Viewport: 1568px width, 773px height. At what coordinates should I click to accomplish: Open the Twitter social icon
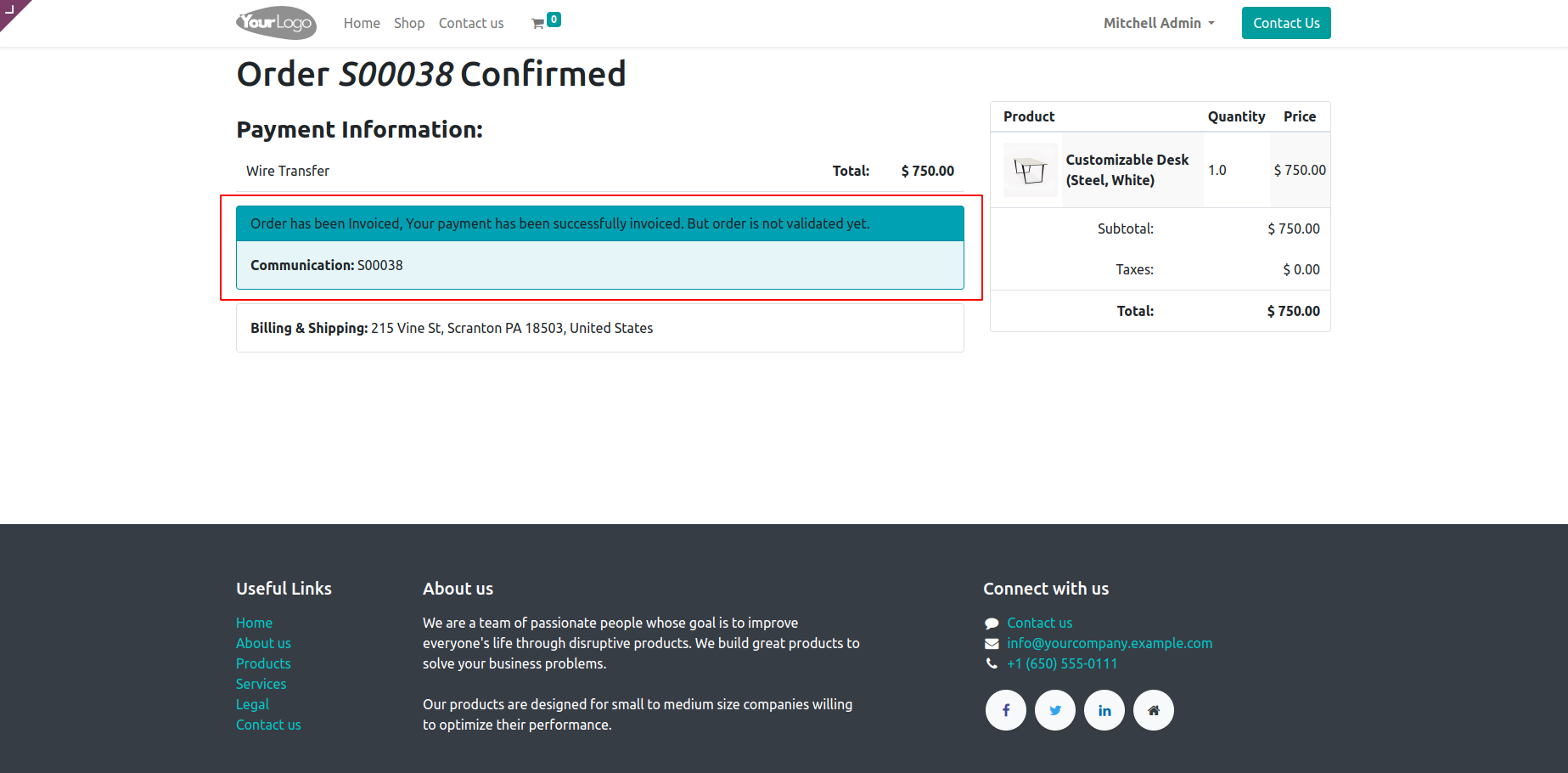(1054, 710)
